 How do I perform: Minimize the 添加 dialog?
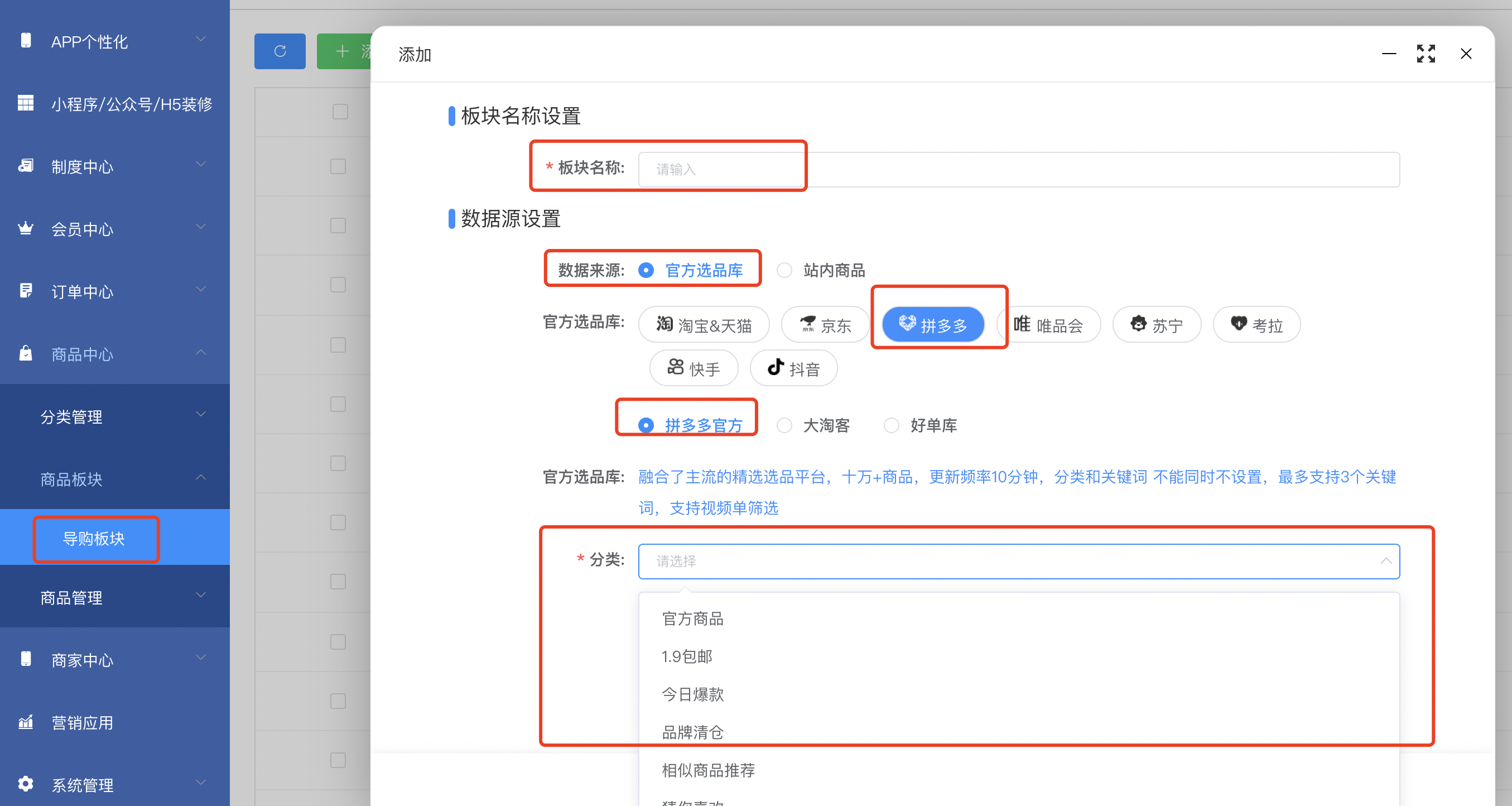pos(1389,54)
